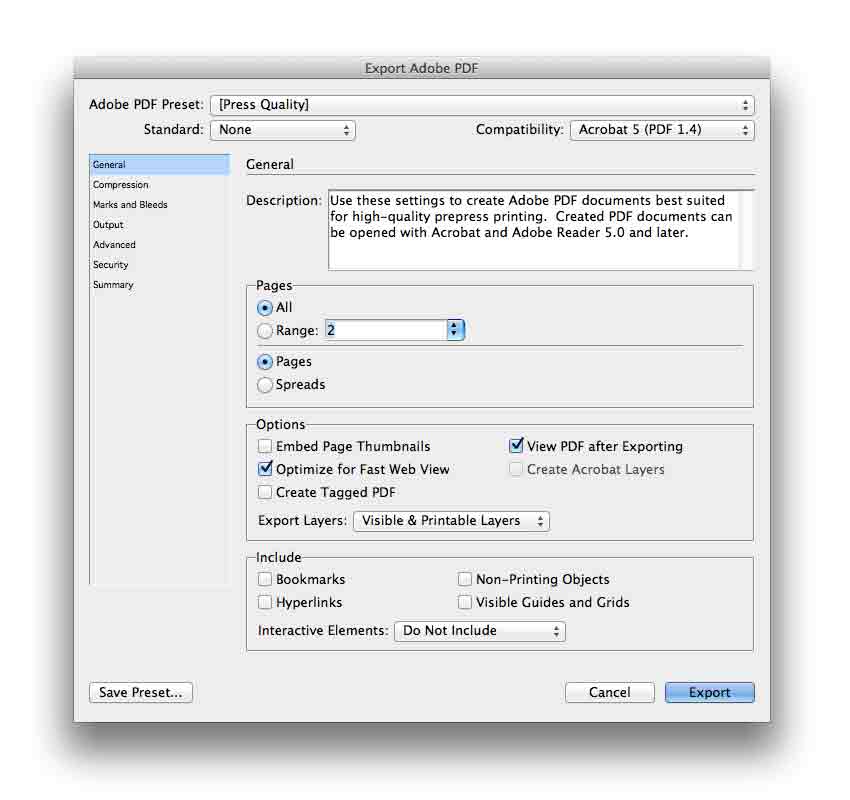Check the Hyperlinks checkbox
The height and width of the screenshot is (800, 850).
[265, 602]
